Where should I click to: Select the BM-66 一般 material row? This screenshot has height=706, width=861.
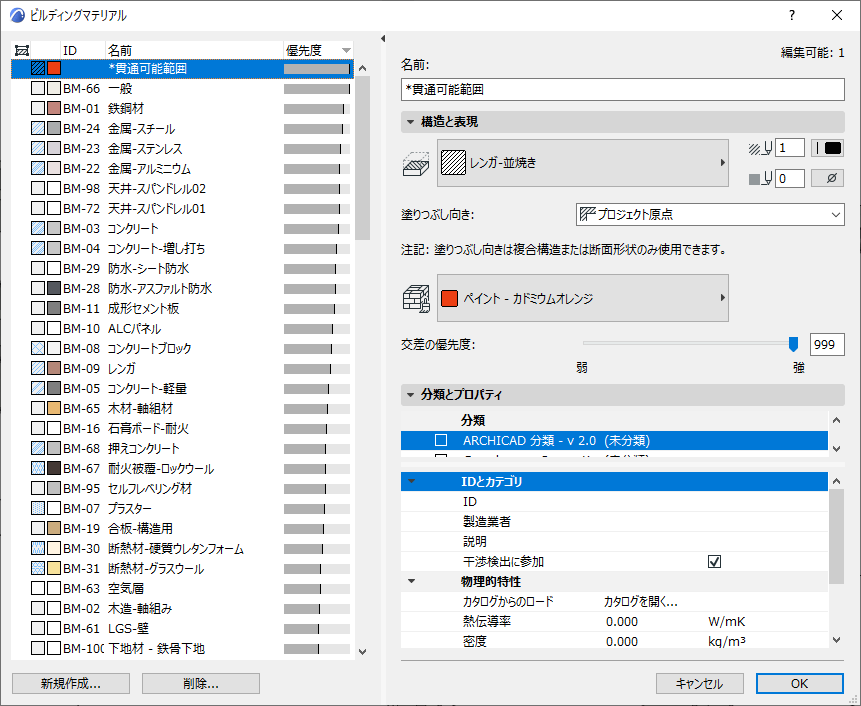(x=182, y=88)
